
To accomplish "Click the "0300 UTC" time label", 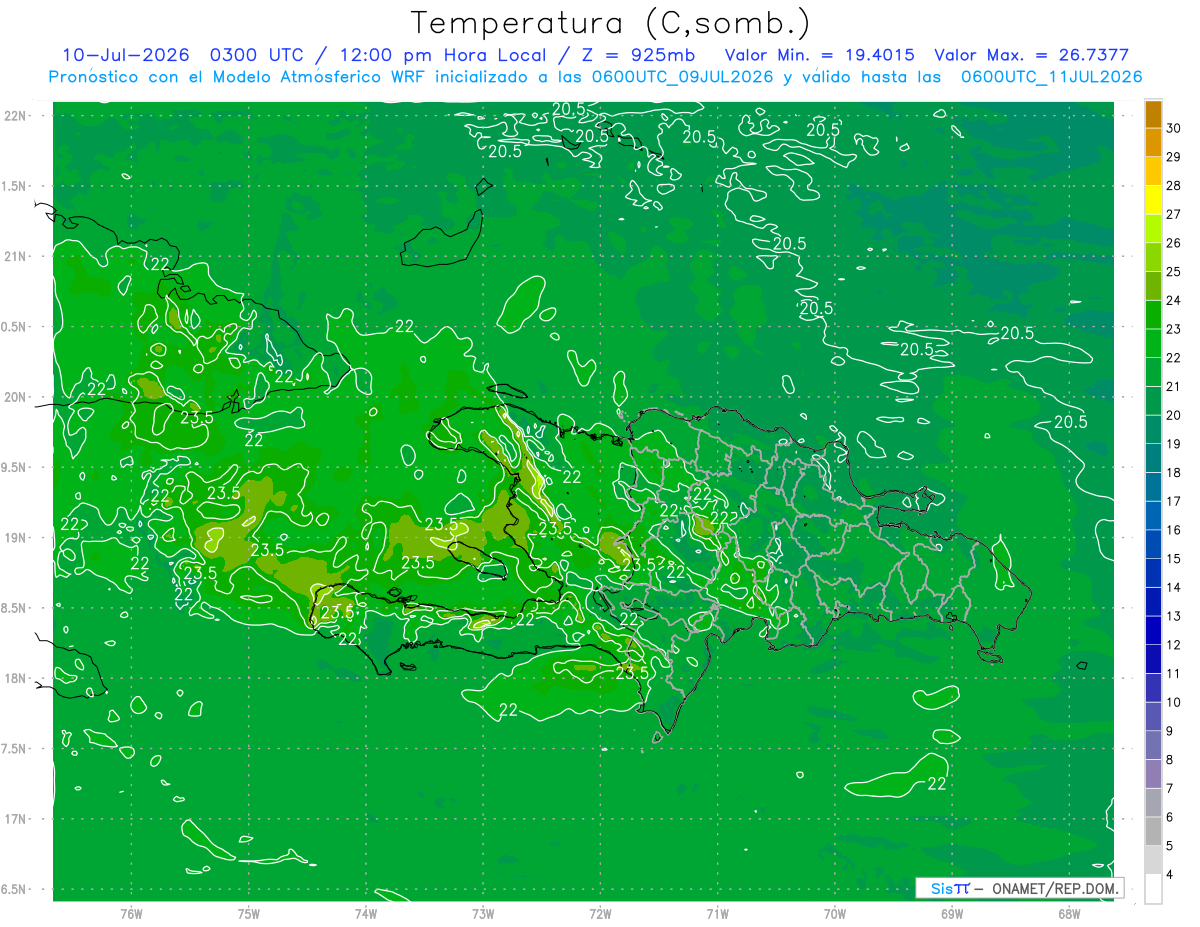I will tap(257, 55).
